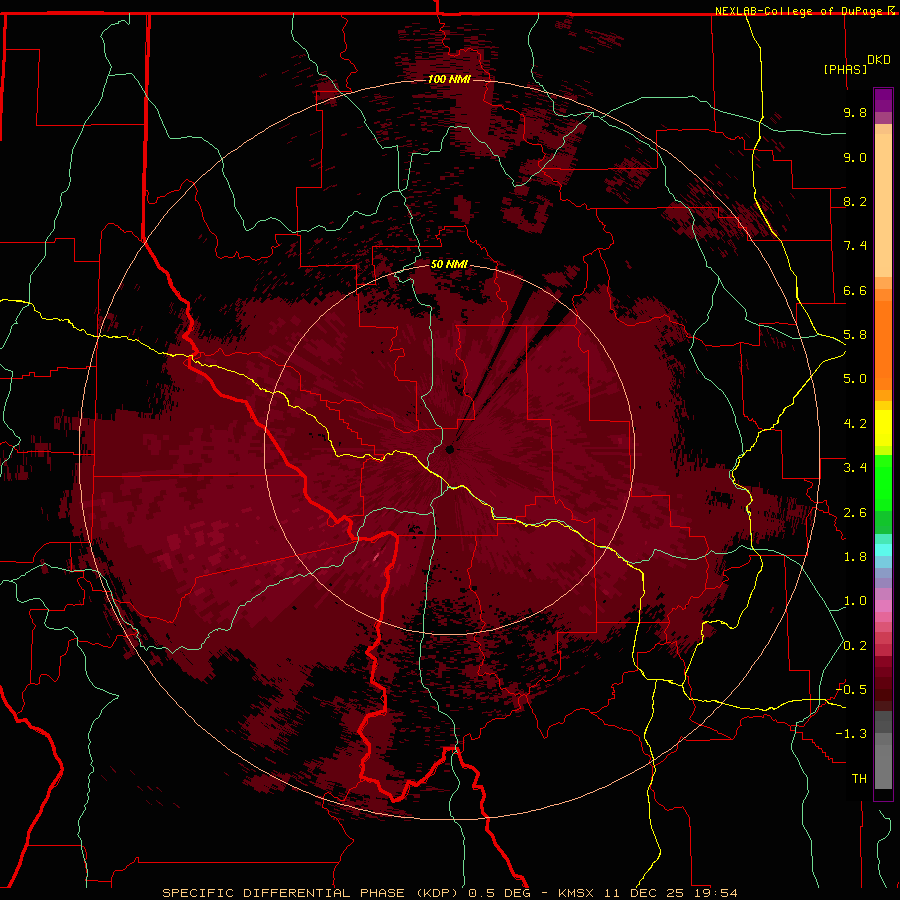Click the 1.0 scale value
This screenshot has height=900, width=900.
855,601
